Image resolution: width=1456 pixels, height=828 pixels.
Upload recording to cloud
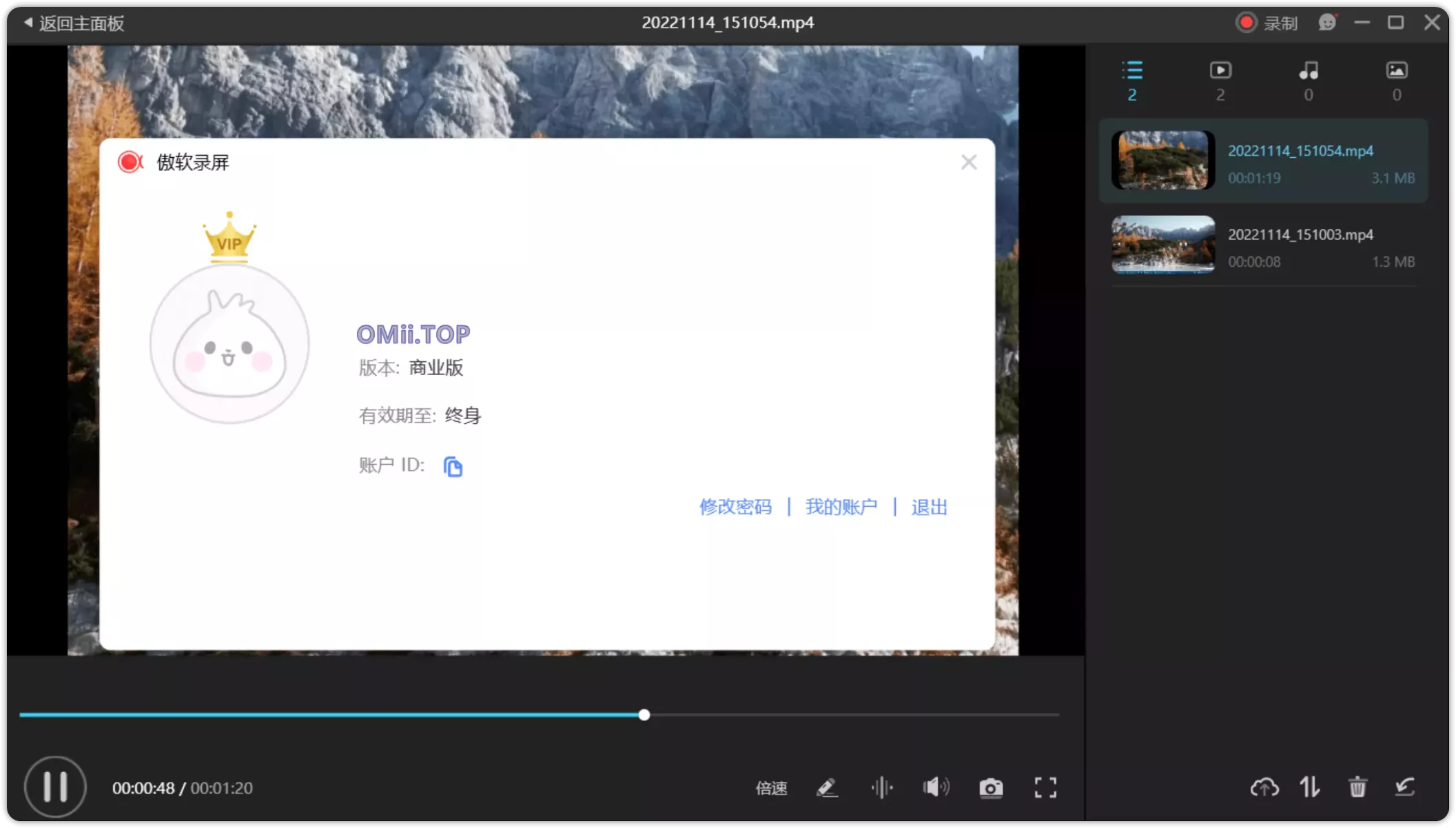(1264, 787)
